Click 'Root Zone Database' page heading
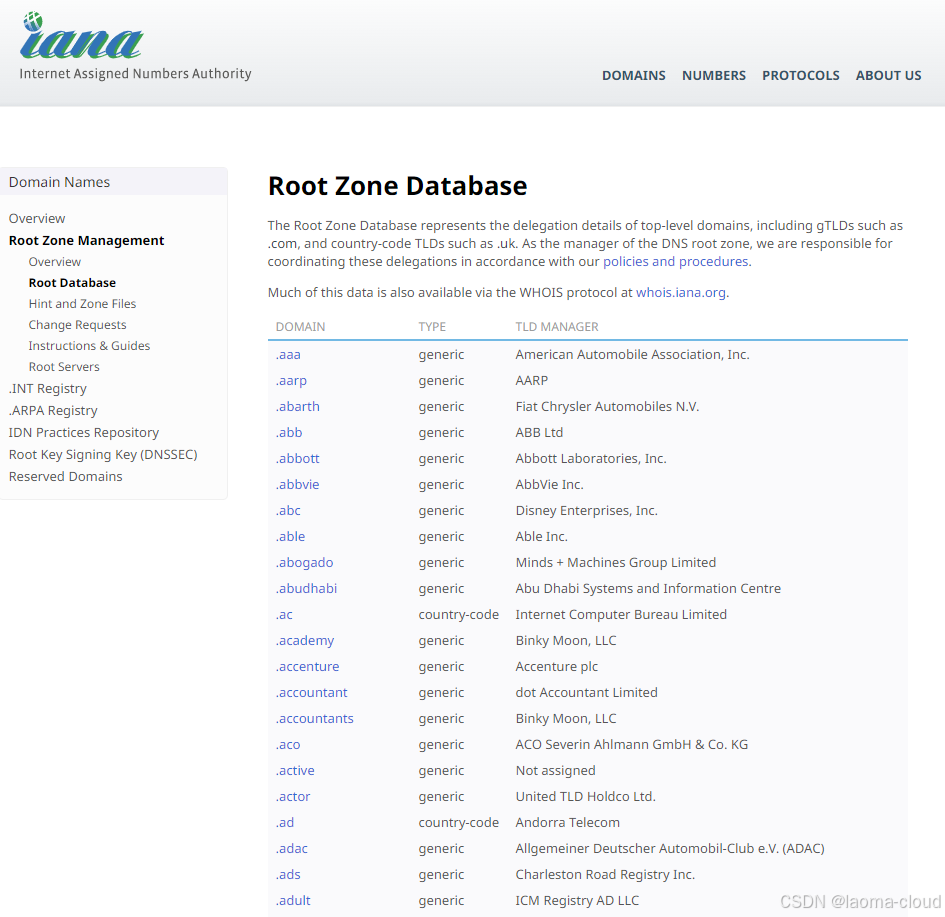The width and height of the screenshot is (945, 917). [x=398, y=186]
